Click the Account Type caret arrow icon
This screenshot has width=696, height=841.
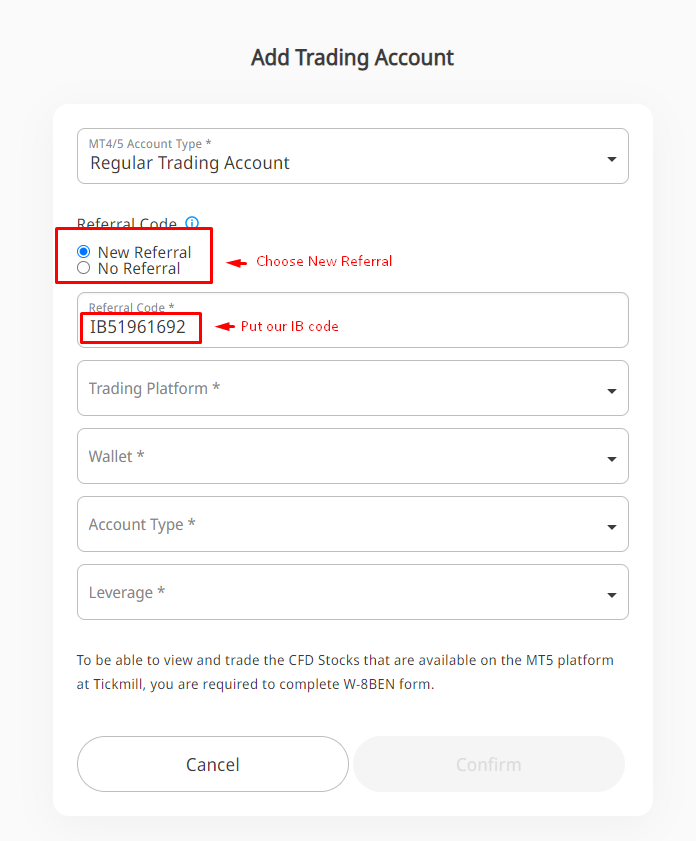click(x=611, y=527)
